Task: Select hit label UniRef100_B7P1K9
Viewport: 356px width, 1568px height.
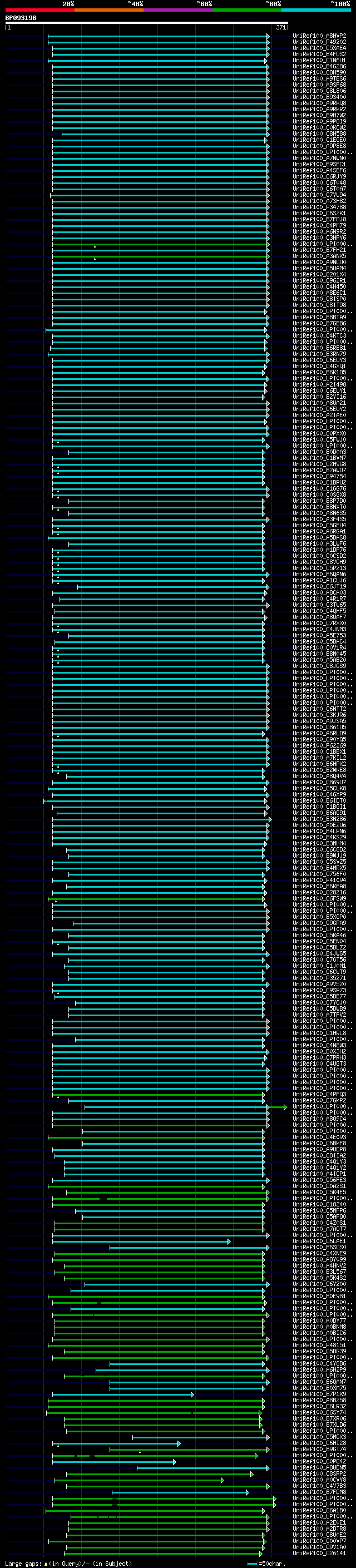Action: point(319,1394)
